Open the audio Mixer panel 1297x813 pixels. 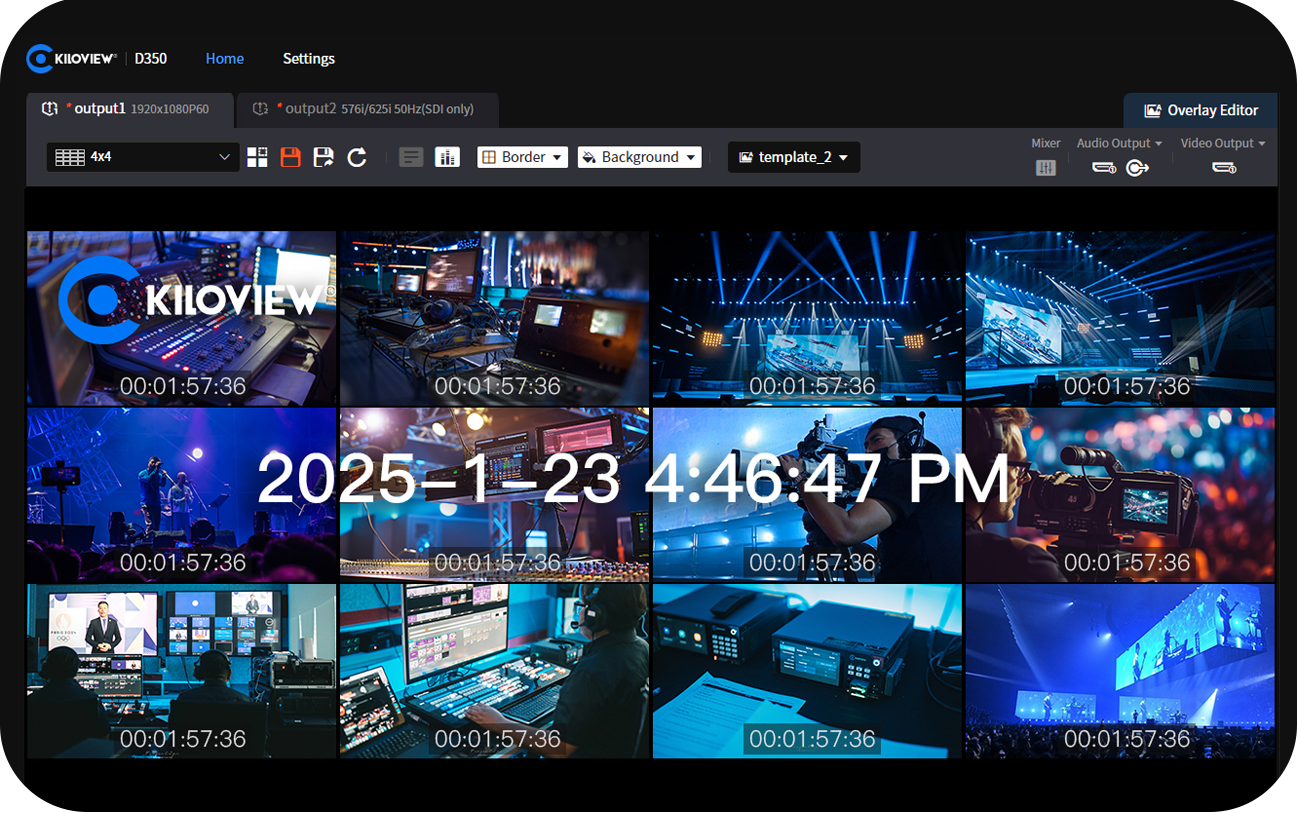1045,168
